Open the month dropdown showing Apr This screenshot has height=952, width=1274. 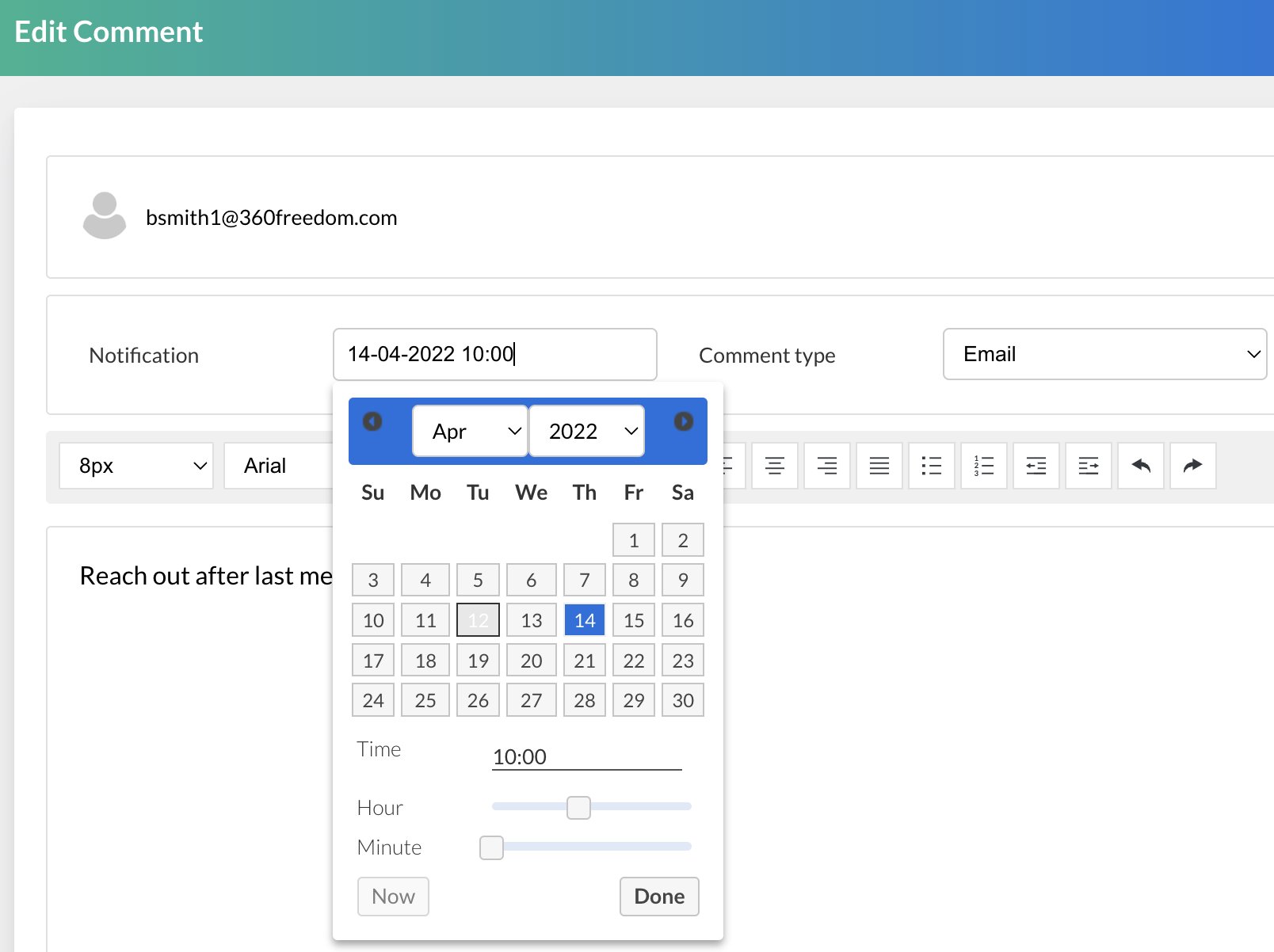click(x=469, y=431)
